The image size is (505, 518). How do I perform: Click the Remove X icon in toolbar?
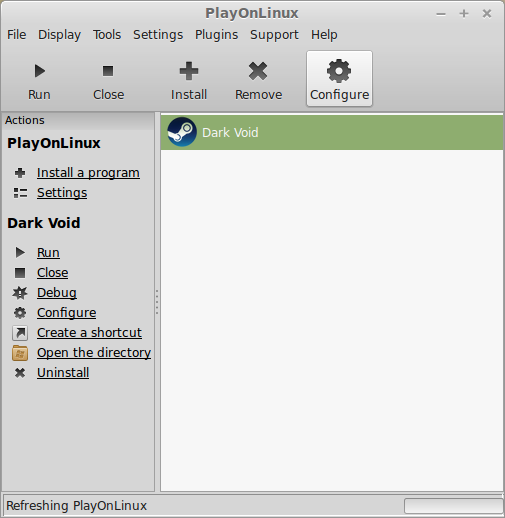(258, 71)
